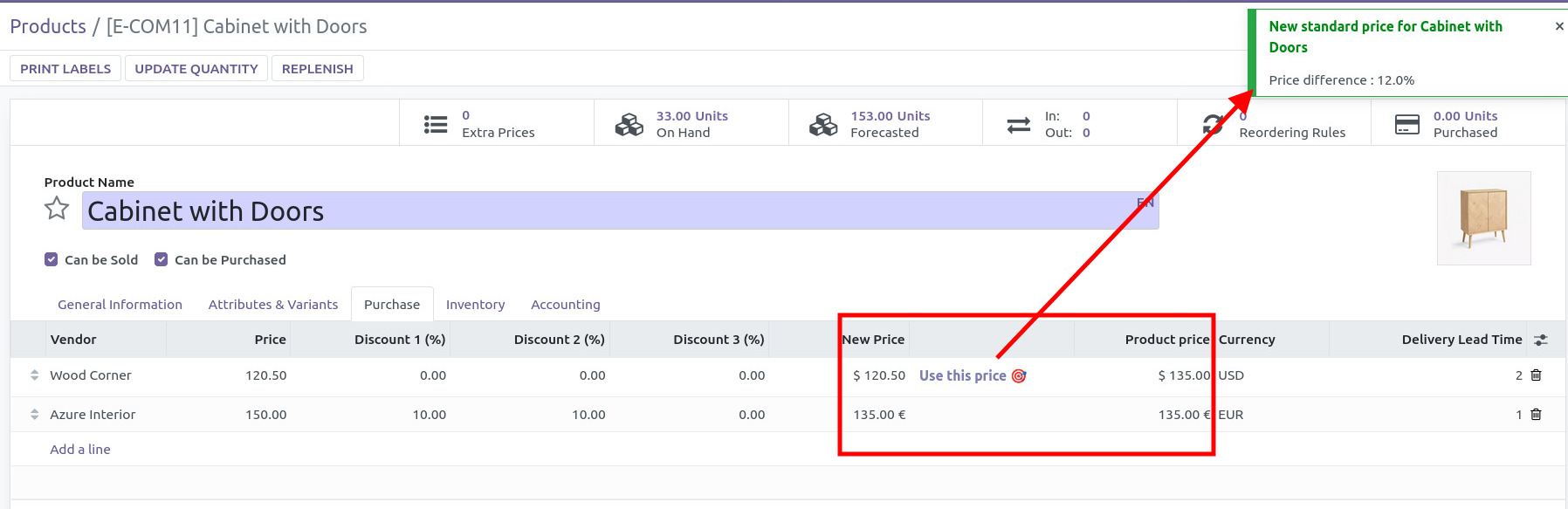Sort by Currency column header
Image resolution: width=1568 pixels, height=509 pixels.
(x=1272, y=340)
